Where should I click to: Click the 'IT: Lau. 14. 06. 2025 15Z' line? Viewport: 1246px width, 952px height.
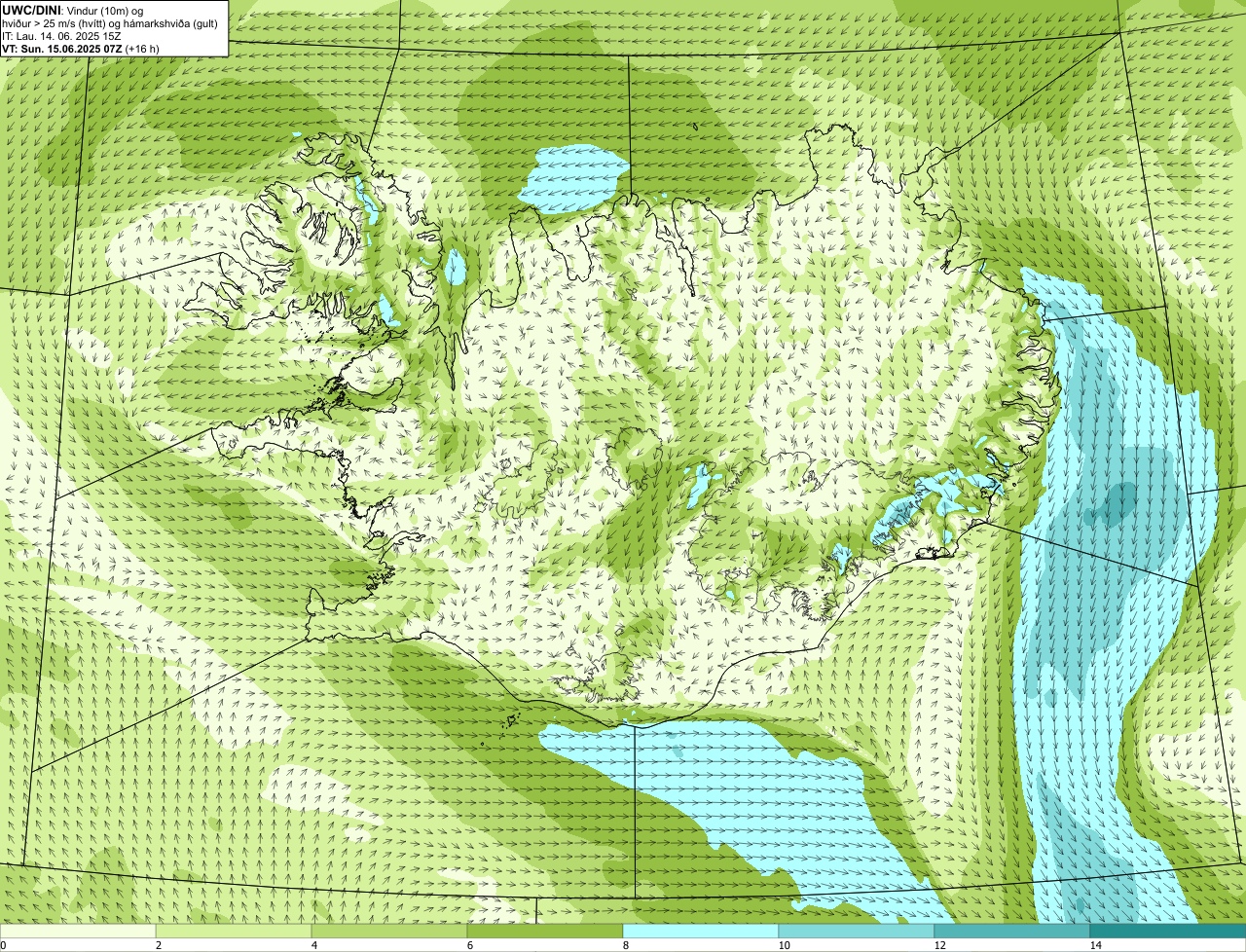tap(61, 35)
